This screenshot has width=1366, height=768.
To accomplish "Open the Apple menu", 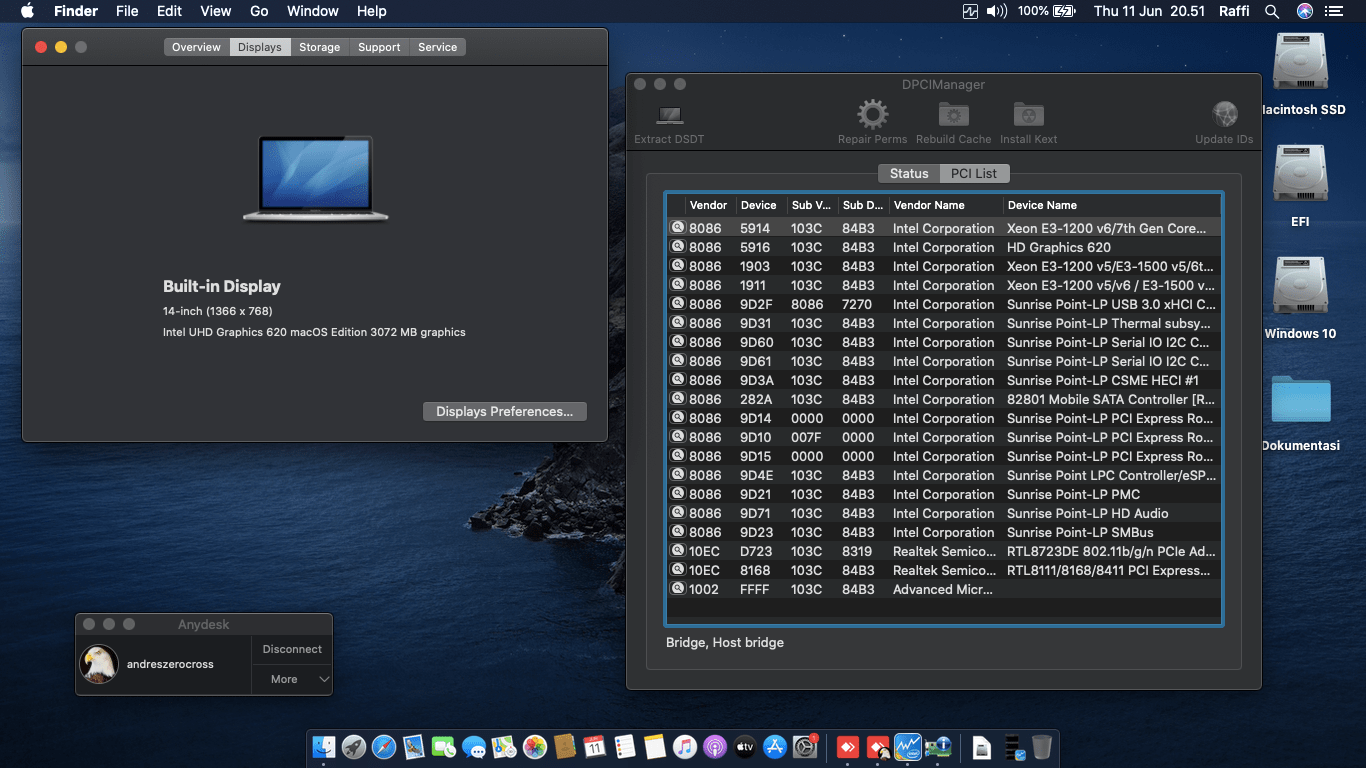I will coord(27,11).
